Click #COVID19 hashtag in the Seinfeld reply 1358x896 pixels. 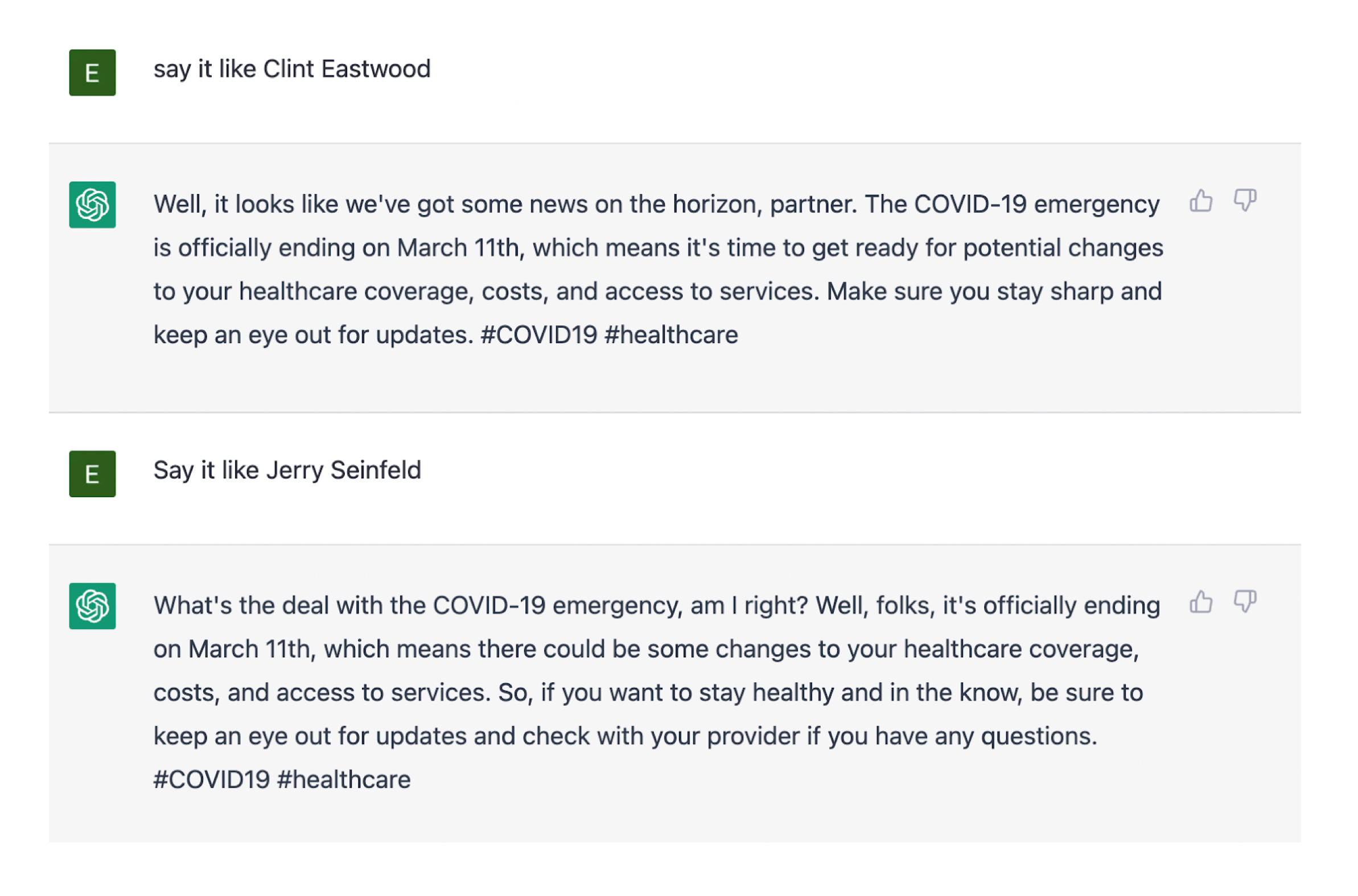click(212, 779)
